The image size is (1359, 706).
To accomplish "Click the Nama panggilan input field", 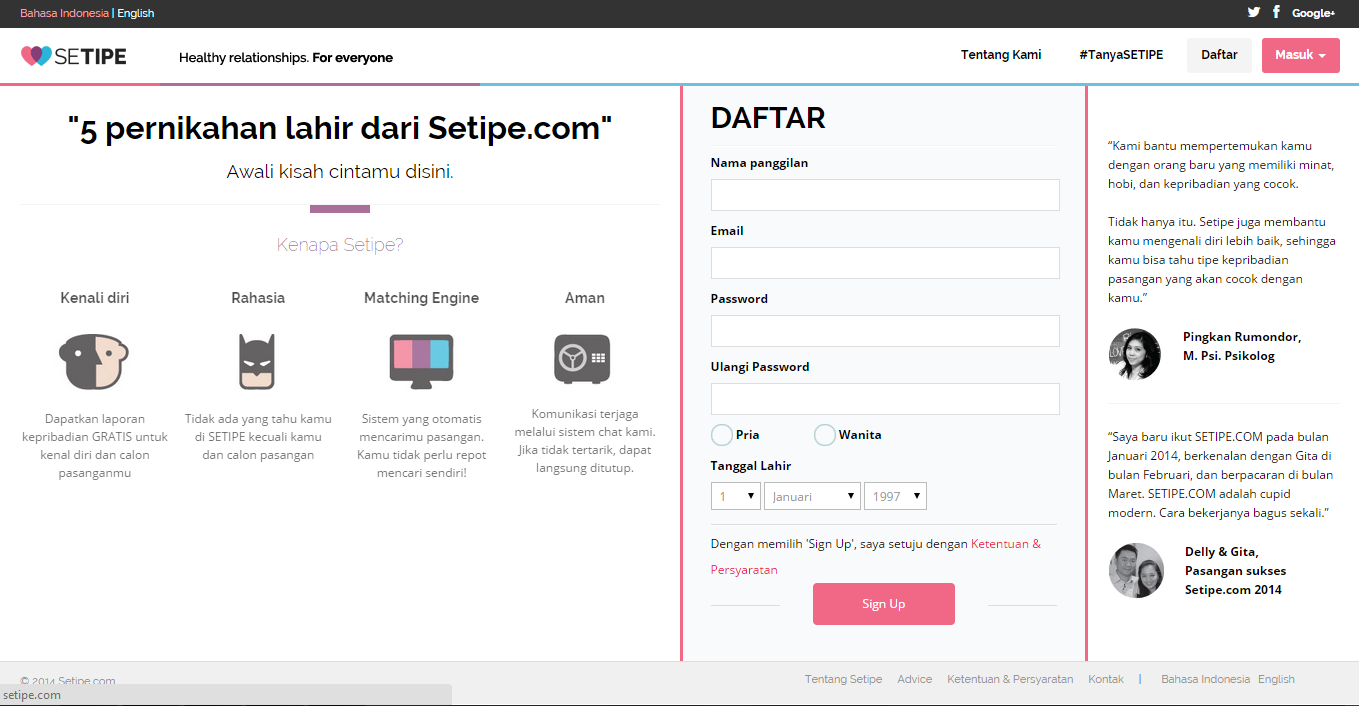I will (885, 195).
